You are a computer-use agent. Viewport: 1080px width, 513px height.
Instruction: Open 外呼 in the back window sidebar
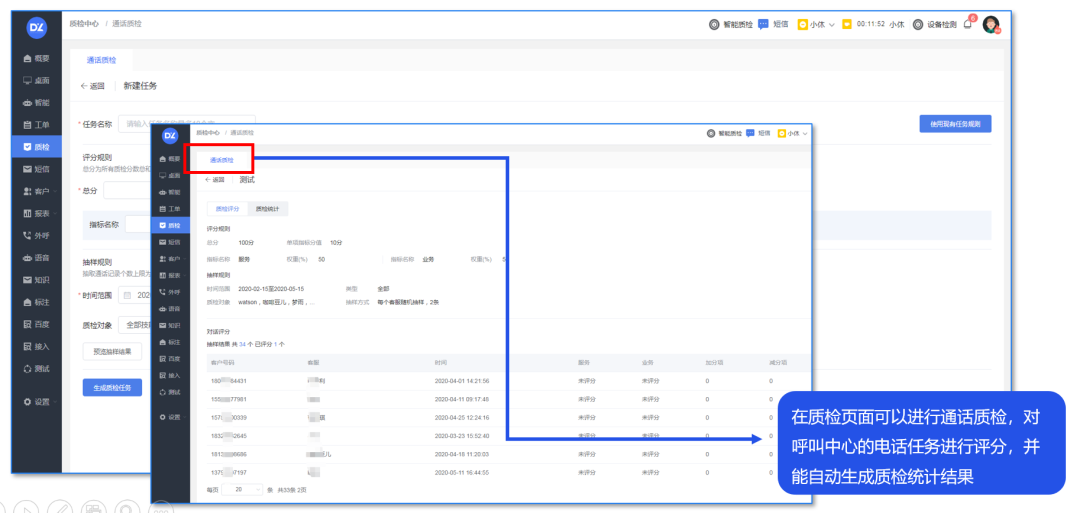(x=37, y=235)
